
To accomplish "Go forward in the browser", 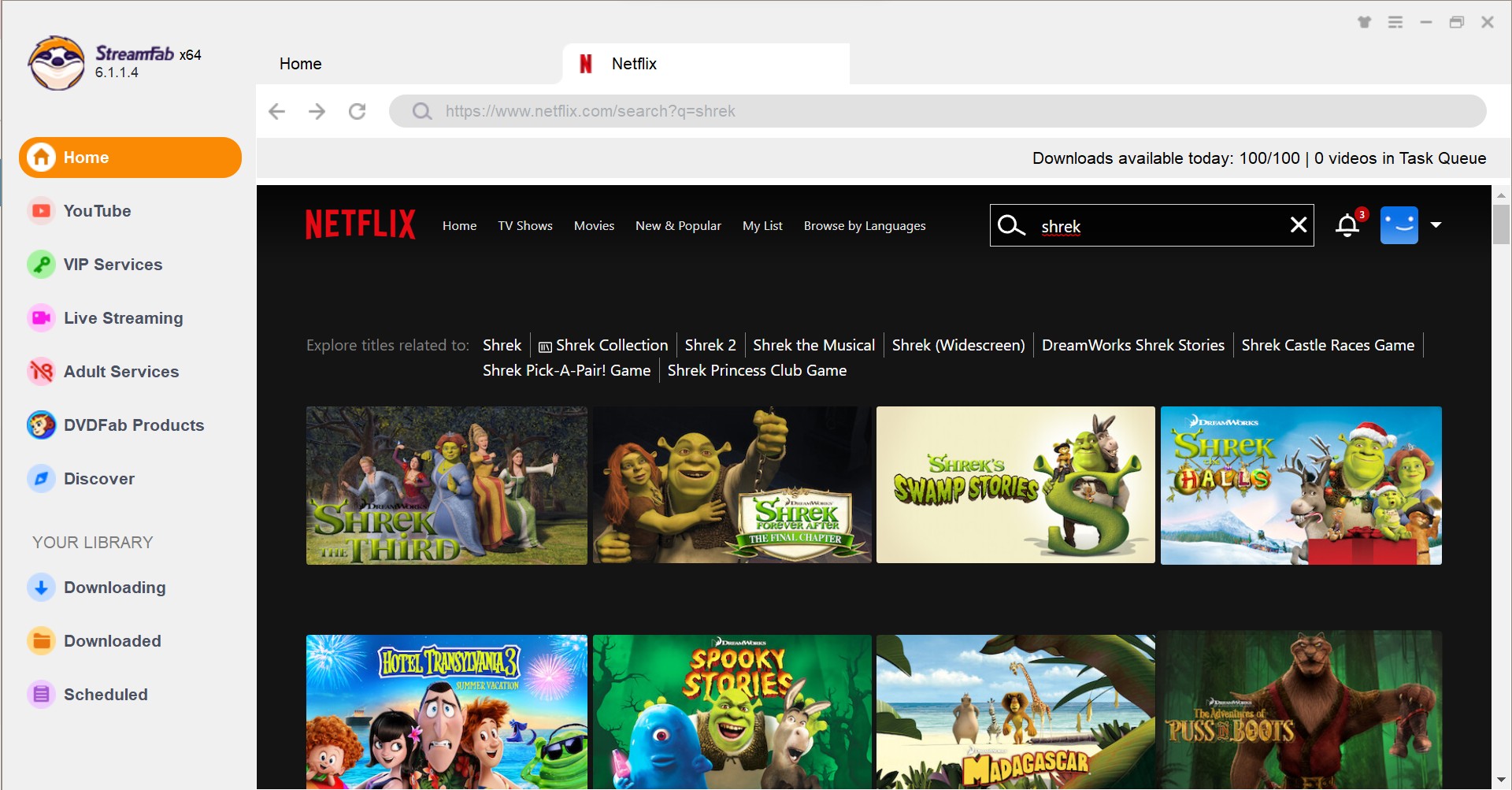I will 317,111.
